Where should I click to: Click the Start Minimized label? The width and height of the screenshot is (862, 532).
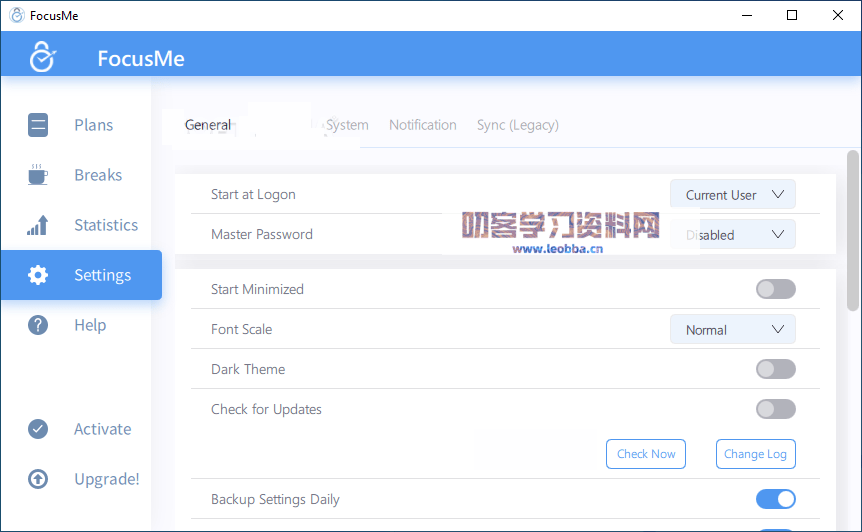[x=257, y=289]
